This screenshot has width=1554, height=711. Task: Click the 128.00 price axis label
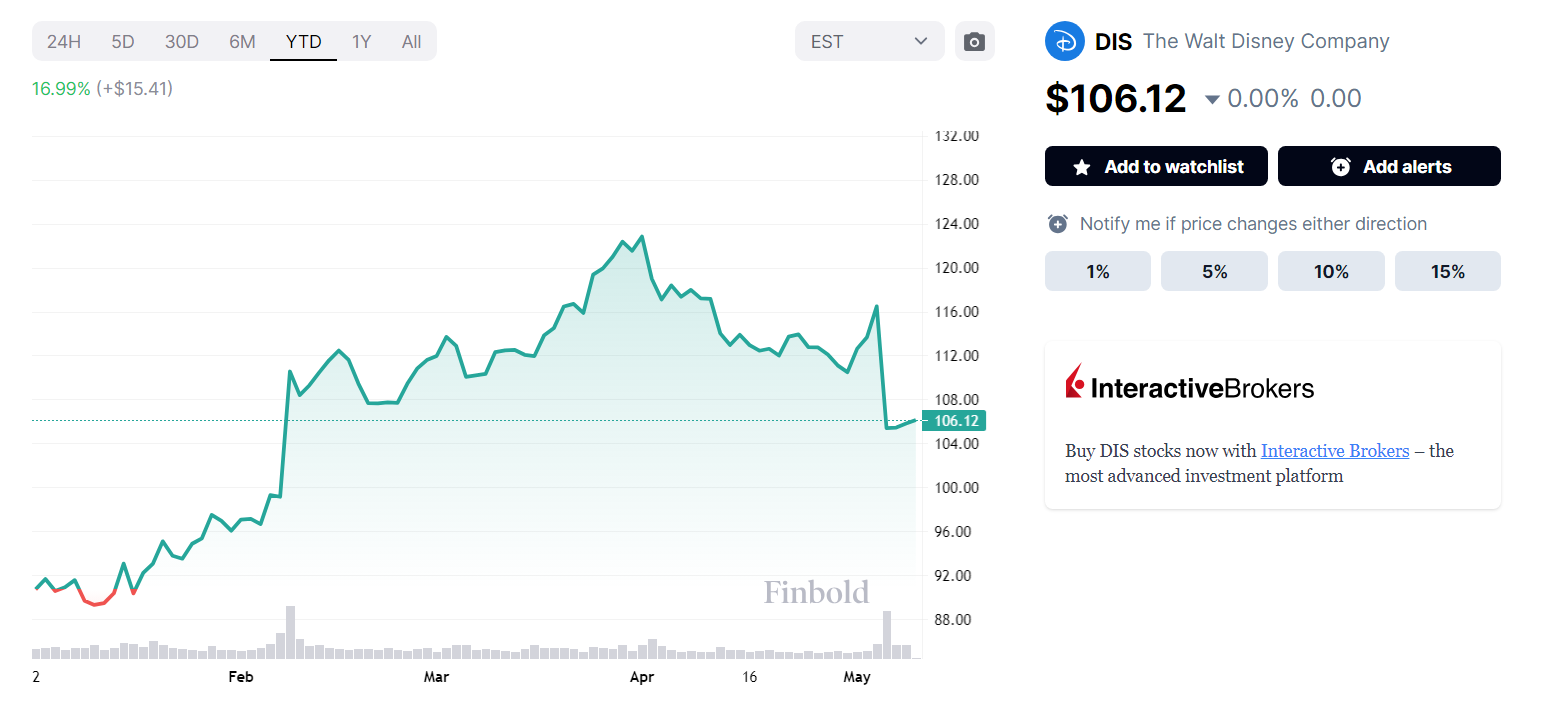coord(957,180)
